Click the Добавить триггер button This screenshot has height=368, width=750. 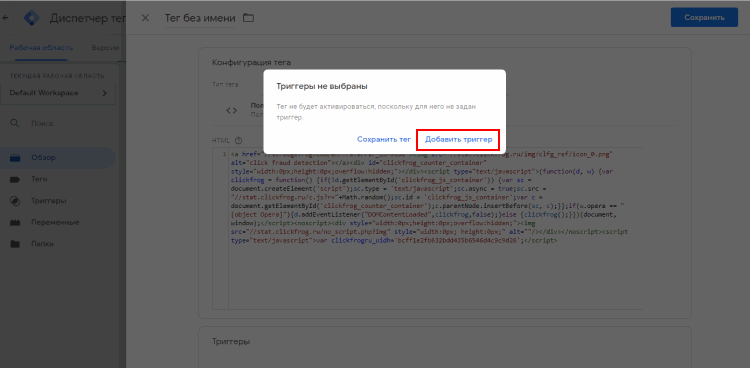pos(458,140)
